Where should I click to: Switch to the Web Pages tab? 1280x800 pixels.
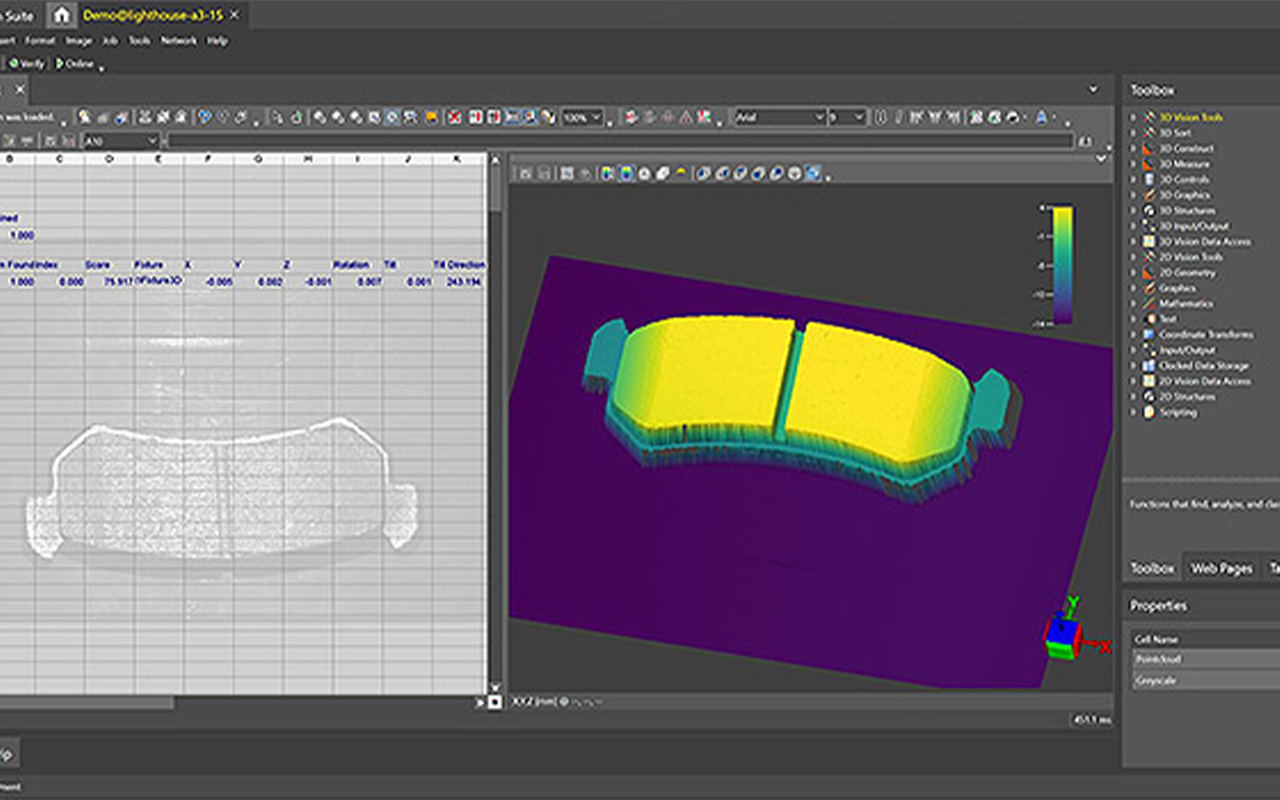tap(1221, 567)
